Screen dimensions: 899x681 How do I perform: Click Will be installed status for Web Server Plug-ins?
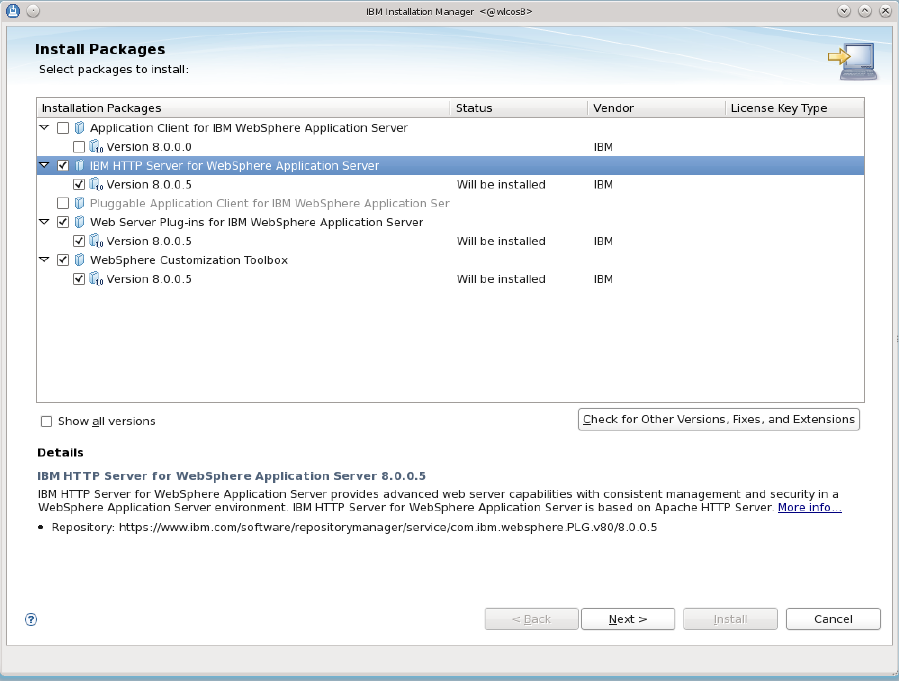[501, 241]
